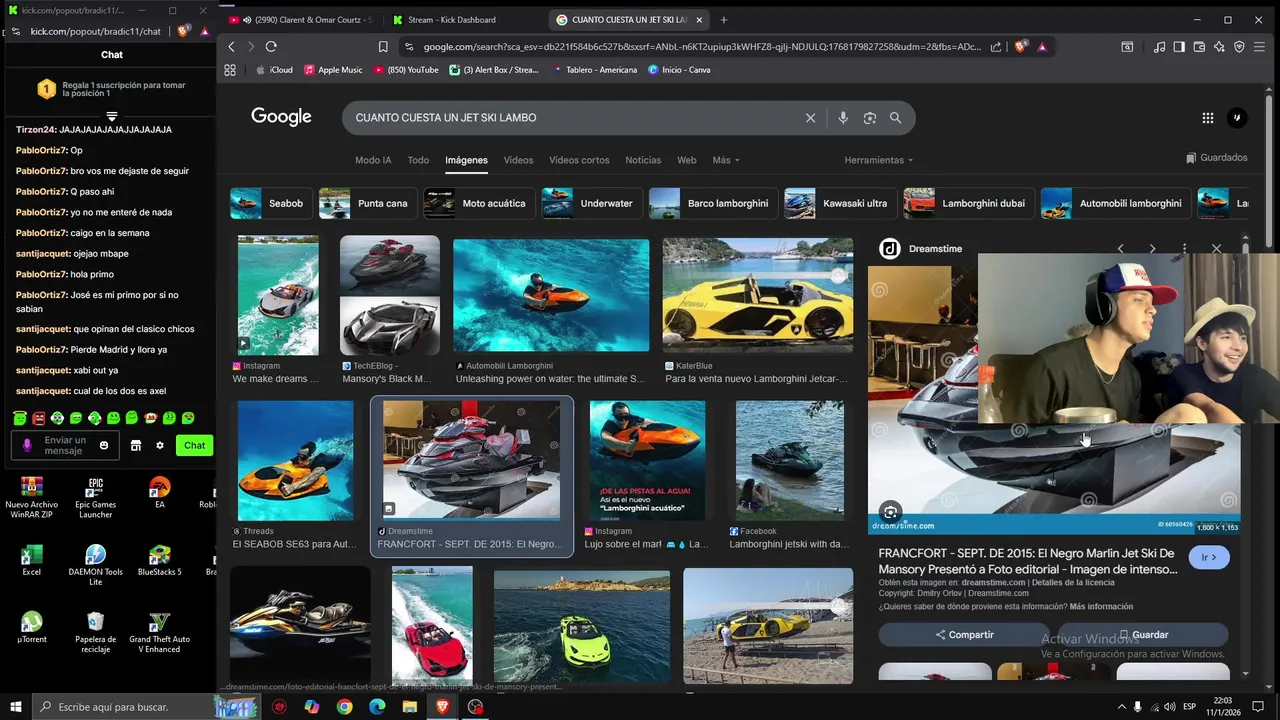1280x720 pixels.
Task: Open the share link icon in address bar
Action: 996,46
